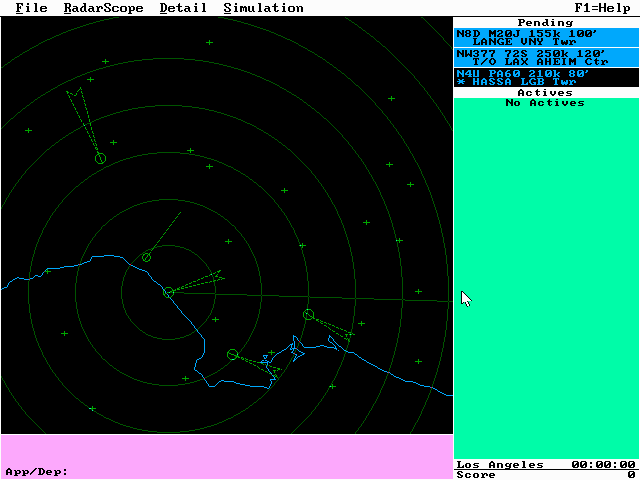Open the File menu
The height and width of the screenshot is (480, 640).
click(x=31, y=8)
